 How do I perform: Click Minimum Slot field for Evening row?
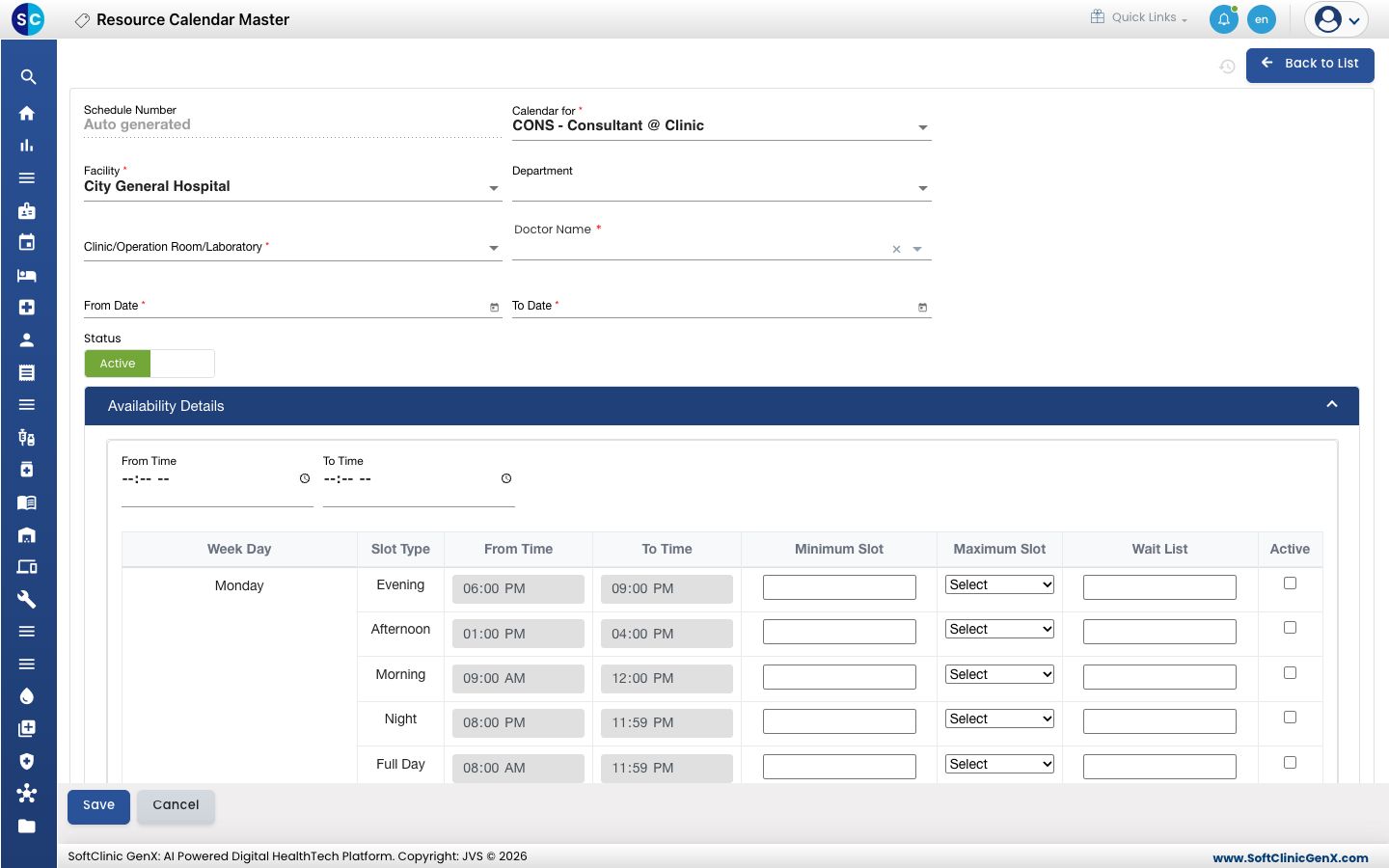click(x=839, y=587)
